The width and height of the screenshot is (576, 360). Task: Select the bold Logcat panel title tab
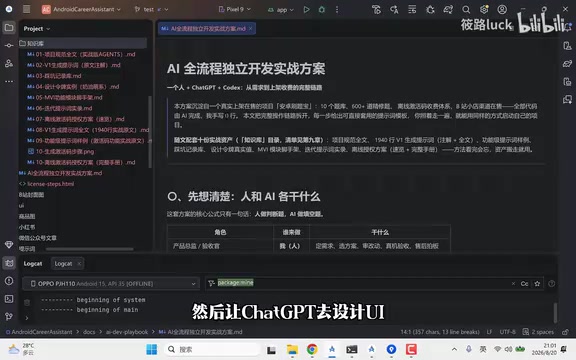pyautogui.click(x=33, y=264)
